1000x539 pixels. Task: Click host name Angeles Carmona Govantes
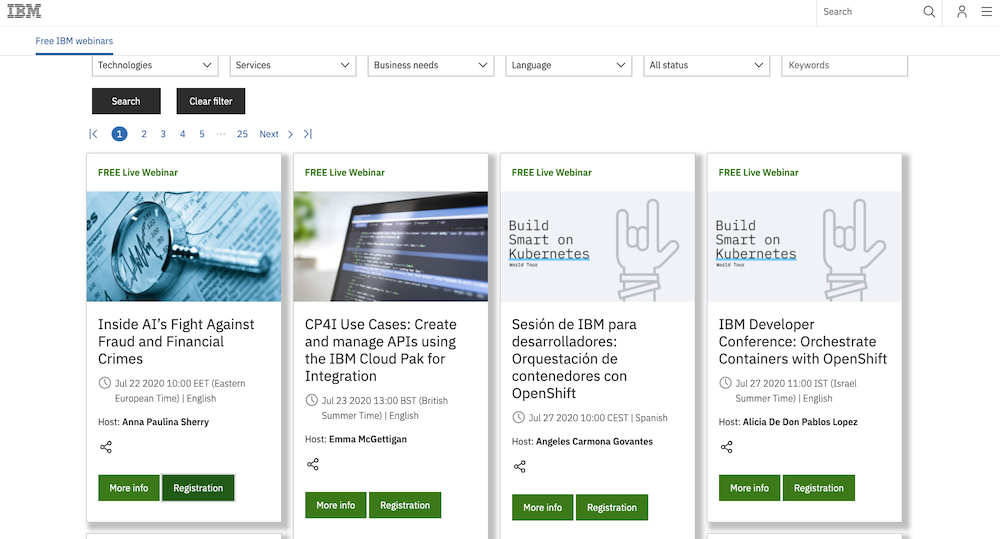pos(594,441)
